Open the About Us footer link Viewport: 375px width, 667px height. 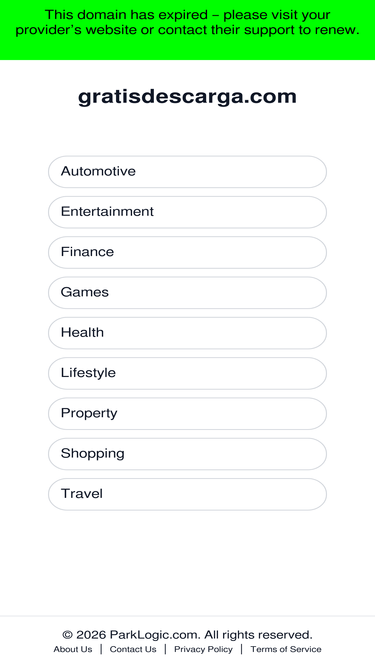click(73, 649)
